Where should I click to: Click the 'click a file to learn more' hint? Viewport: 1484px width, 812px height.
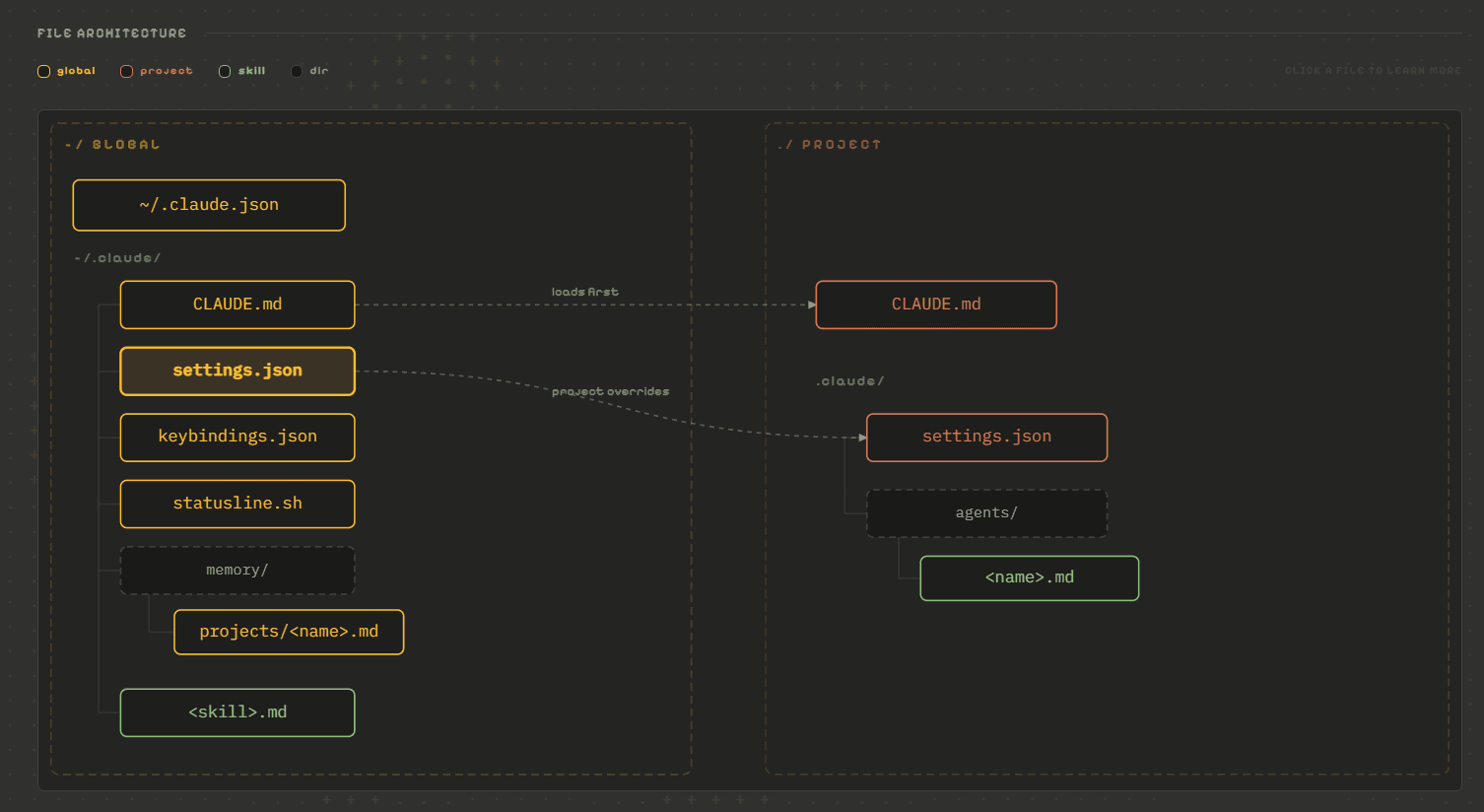pos(1373,71)
